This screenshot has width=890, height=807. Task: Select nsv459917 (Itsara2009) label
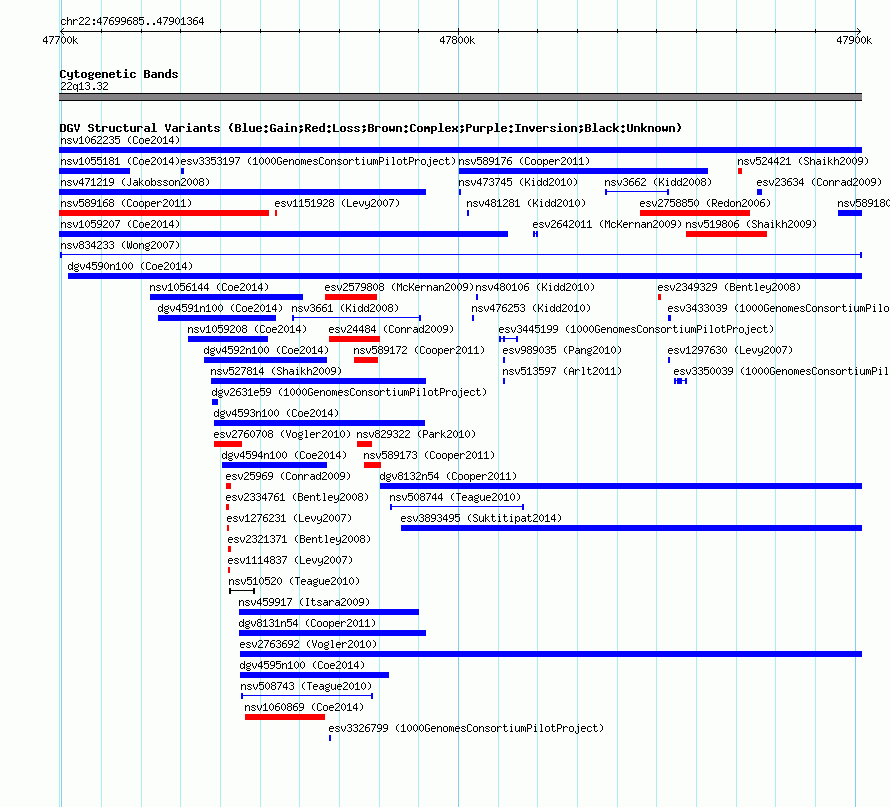(x=304, y=602)
